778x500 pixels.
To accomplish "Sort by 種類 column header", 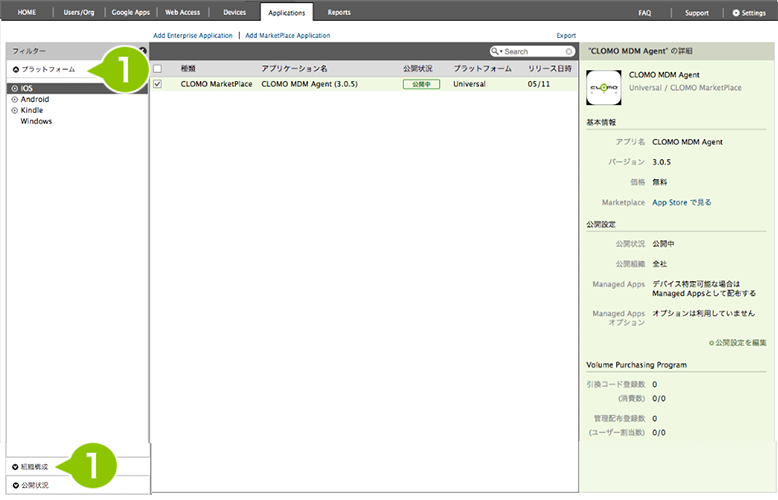I will [x=188, y=68].
